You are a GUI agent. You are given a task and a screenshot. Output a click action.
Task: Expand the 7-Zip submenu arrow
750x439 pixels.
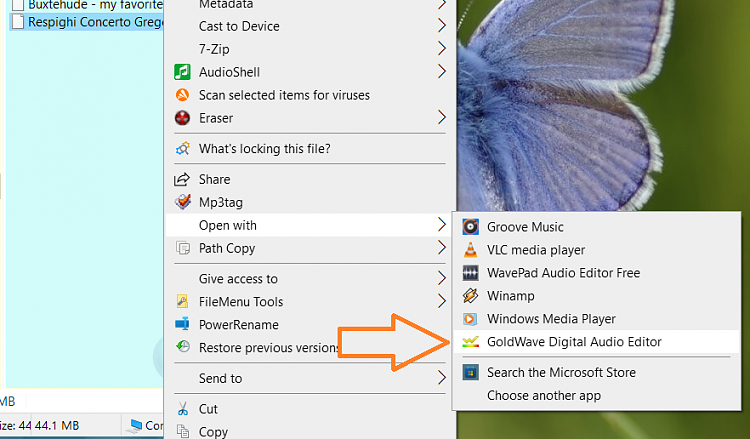tap(442, 48)
